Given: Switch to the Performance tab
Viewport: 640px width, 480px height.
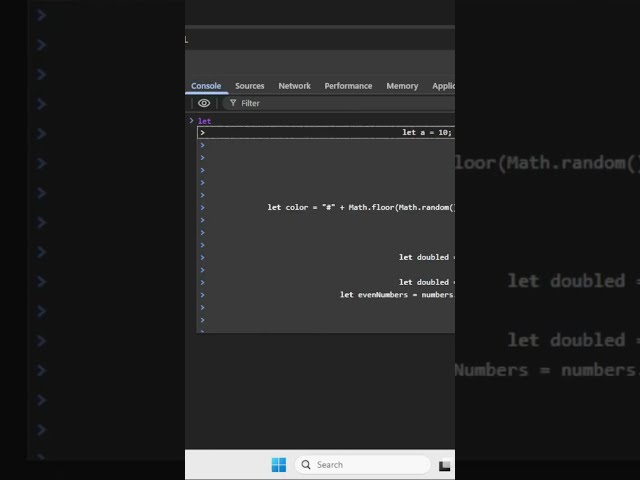Looking at the screenshot, I should coord(348,86).
